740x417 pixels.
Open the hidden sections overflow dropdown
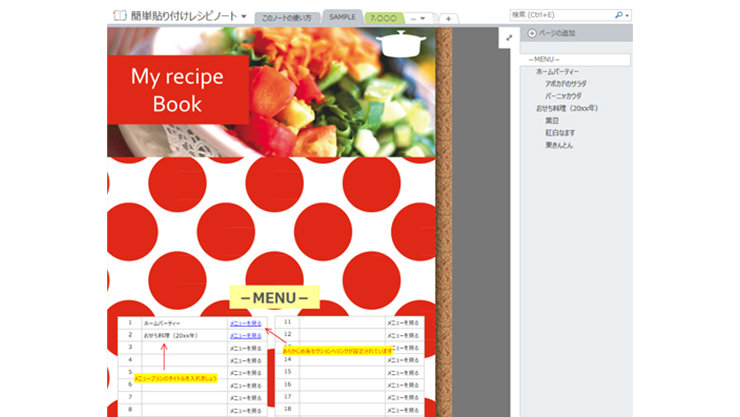[422, 18]
